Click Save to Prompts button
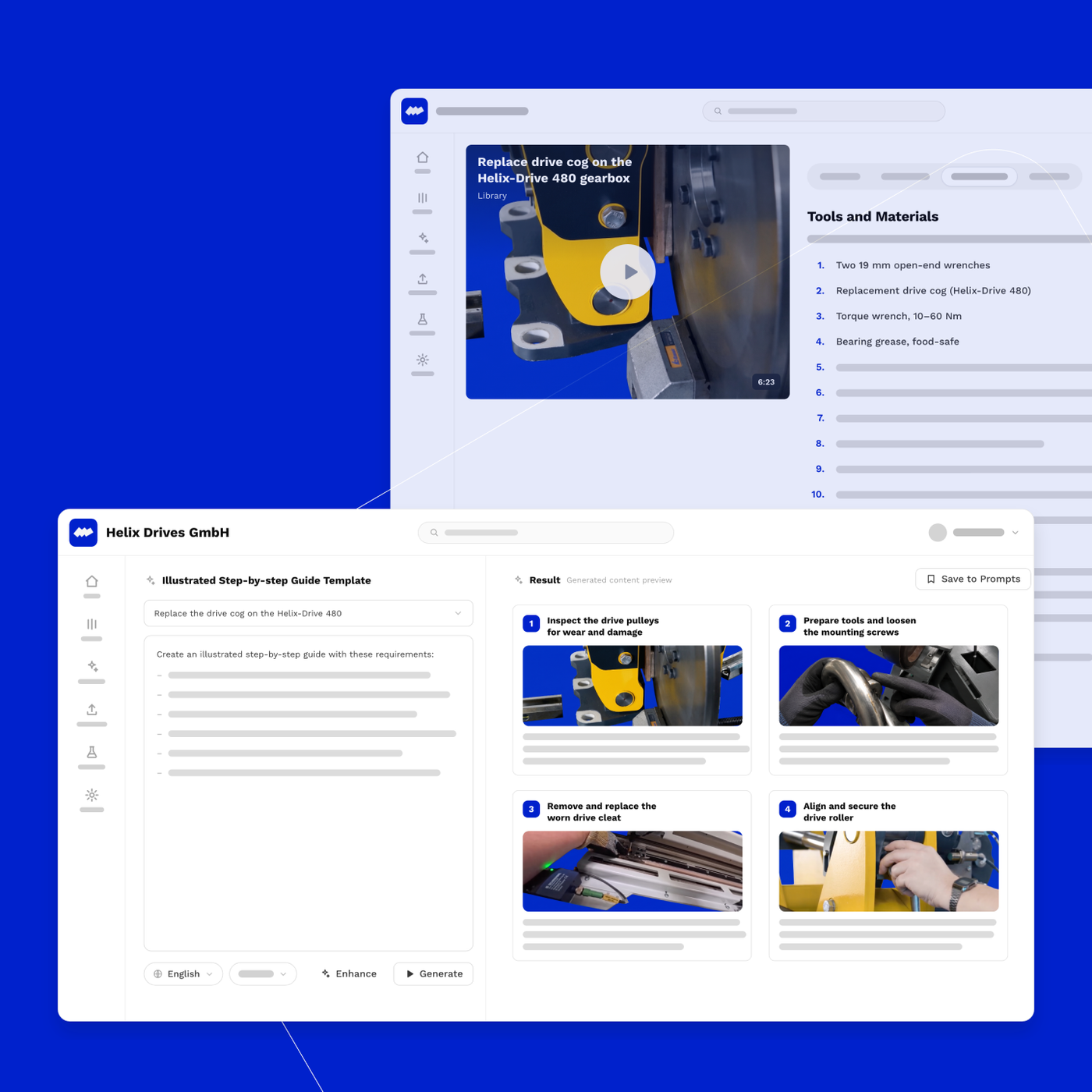1092x1092 pixels. [973, 579]
